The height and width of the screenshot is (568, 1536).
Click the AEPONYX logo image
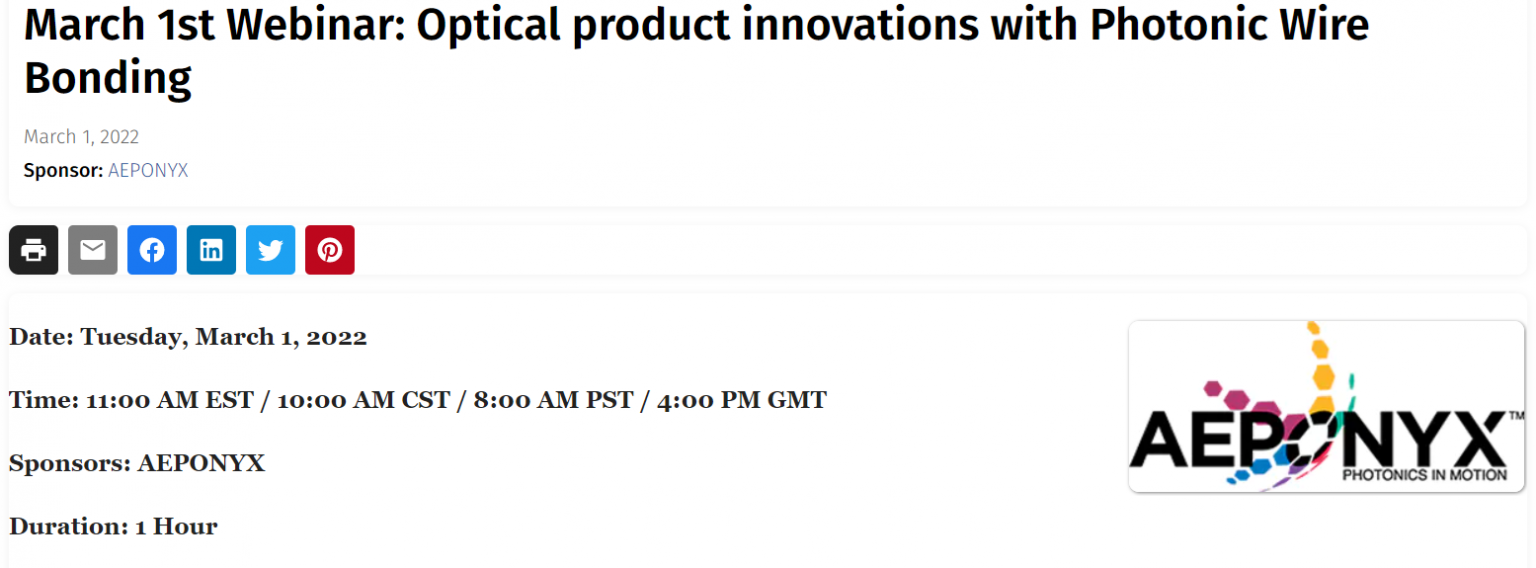coord(1325,406)
